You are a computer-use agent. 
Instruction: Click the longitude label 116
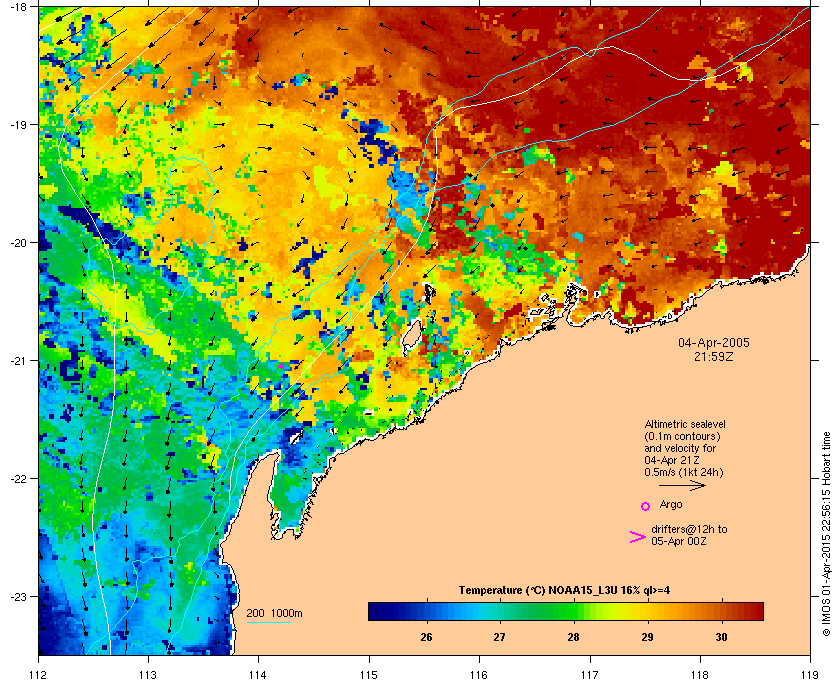(479, 675)
